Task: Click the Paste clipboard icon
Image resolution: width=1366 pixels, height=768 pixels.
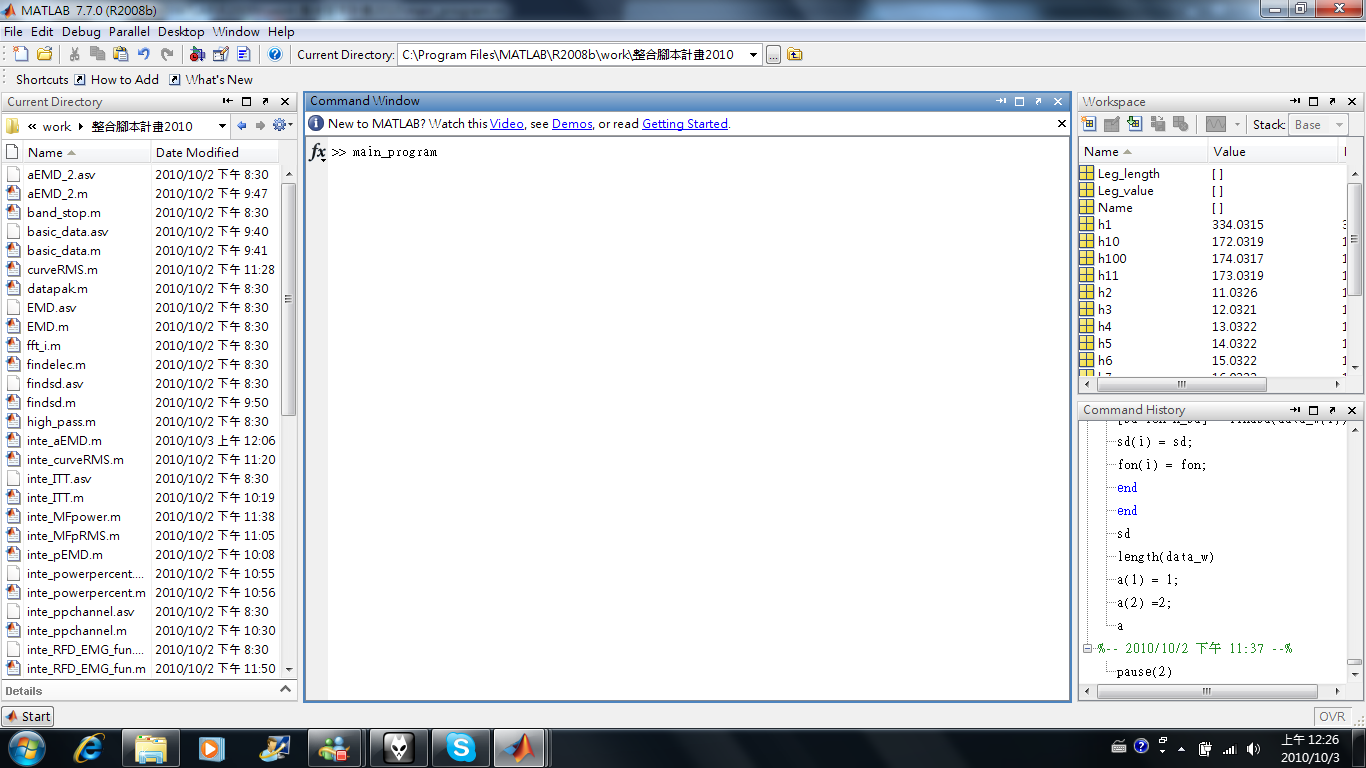Action: pos(120,54)
